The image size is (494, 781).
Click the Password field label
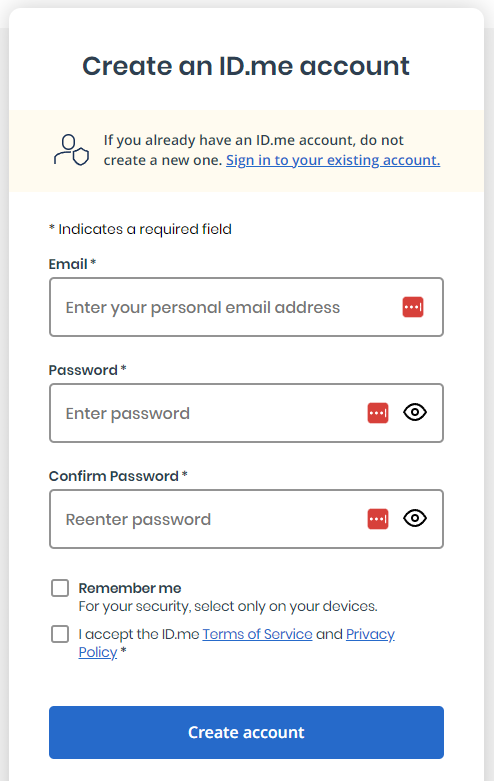tap(83, 370)
